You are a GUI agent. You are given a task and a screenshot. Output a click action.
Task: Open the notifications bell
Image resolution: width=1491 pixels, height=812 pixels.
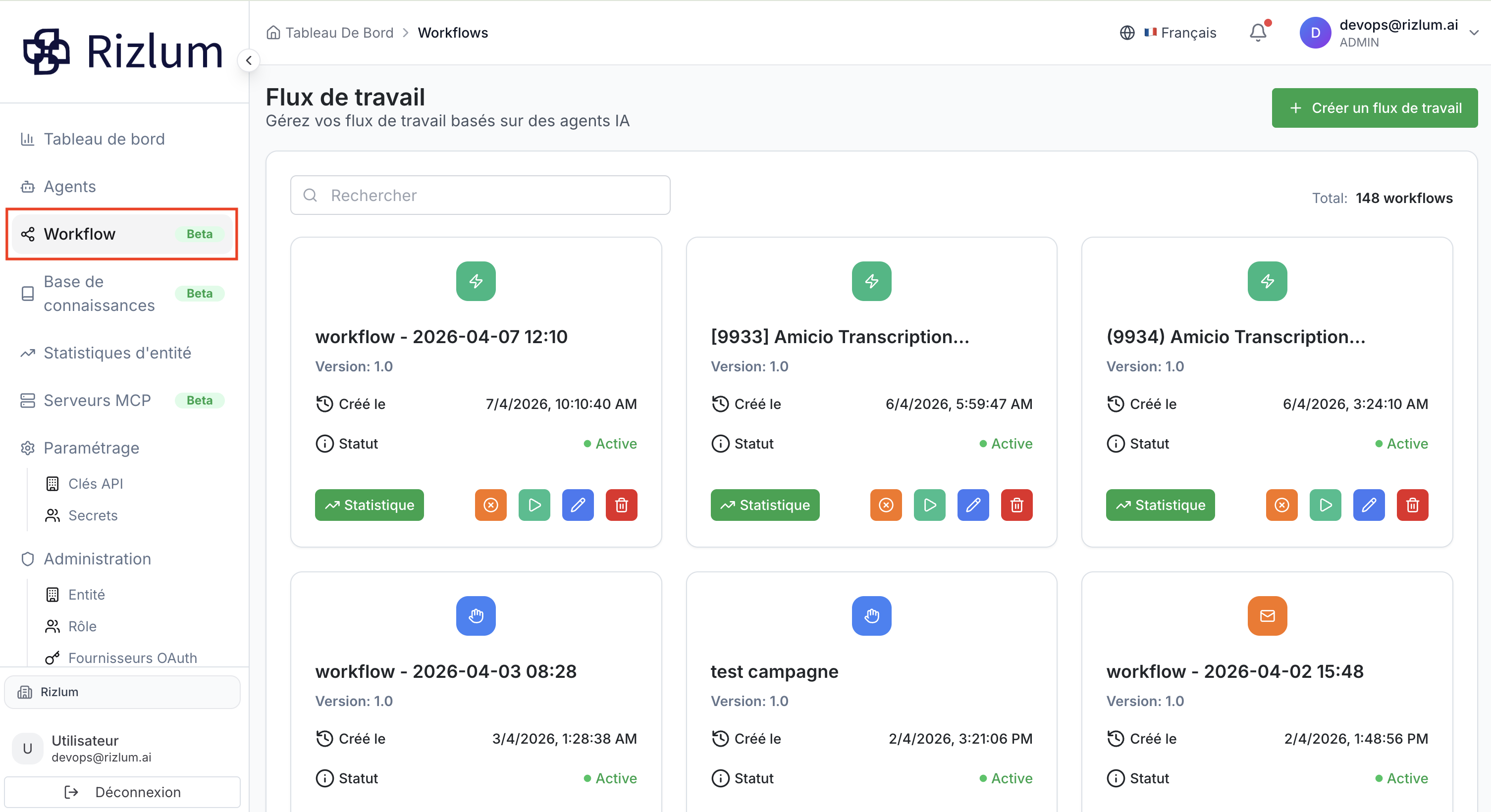pos(1258,32)
